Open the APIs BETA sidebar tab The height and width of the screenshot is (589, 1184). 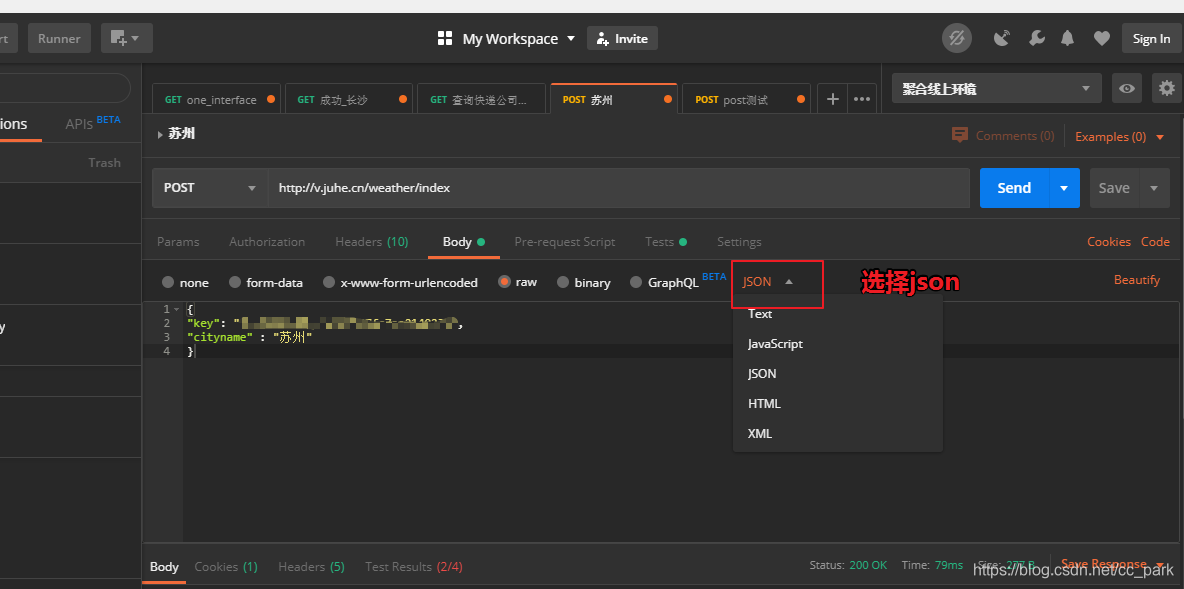tap(92, 123)
